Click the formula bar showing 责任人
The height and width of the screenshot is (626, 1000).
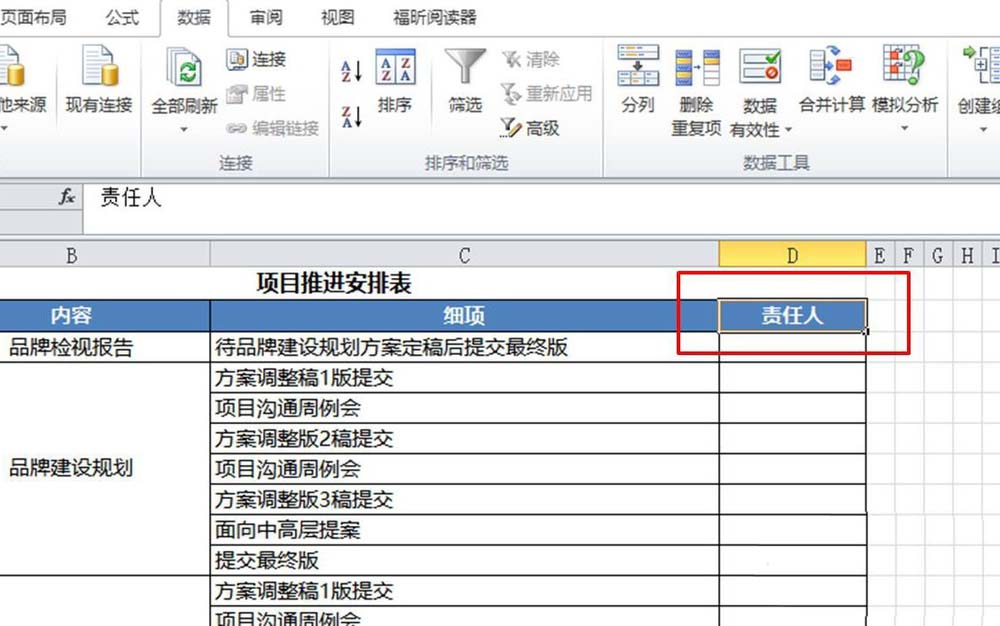541,208
